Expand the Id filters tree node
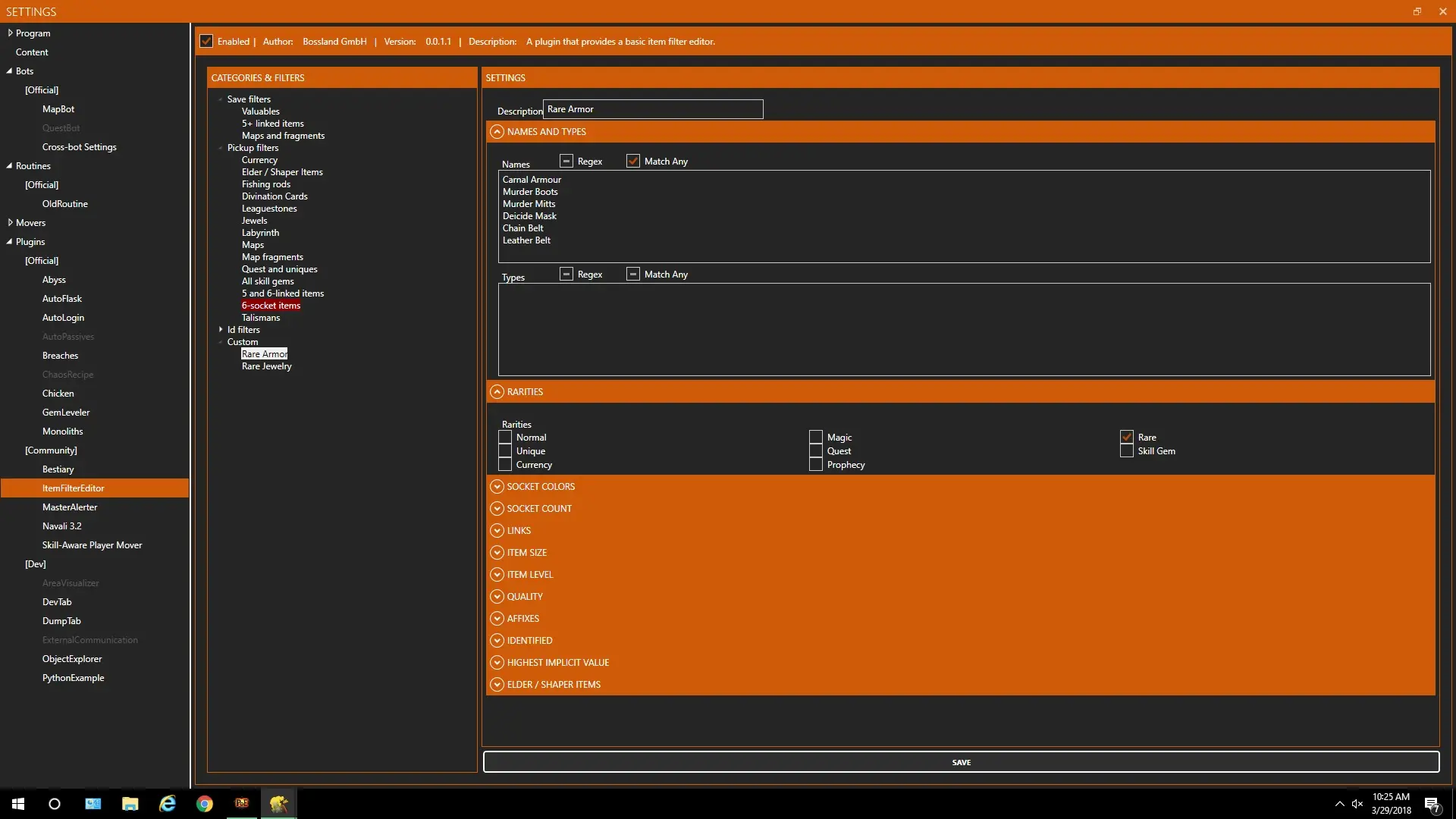Viewport: 1456px width, 819px height. pos(221,330)
